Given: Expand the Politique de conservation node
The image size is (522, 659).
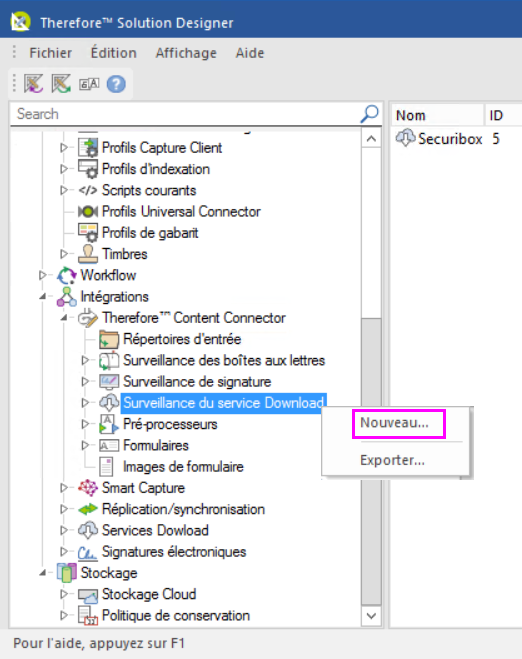Looking at the screenshot, I should coord(64,616).
